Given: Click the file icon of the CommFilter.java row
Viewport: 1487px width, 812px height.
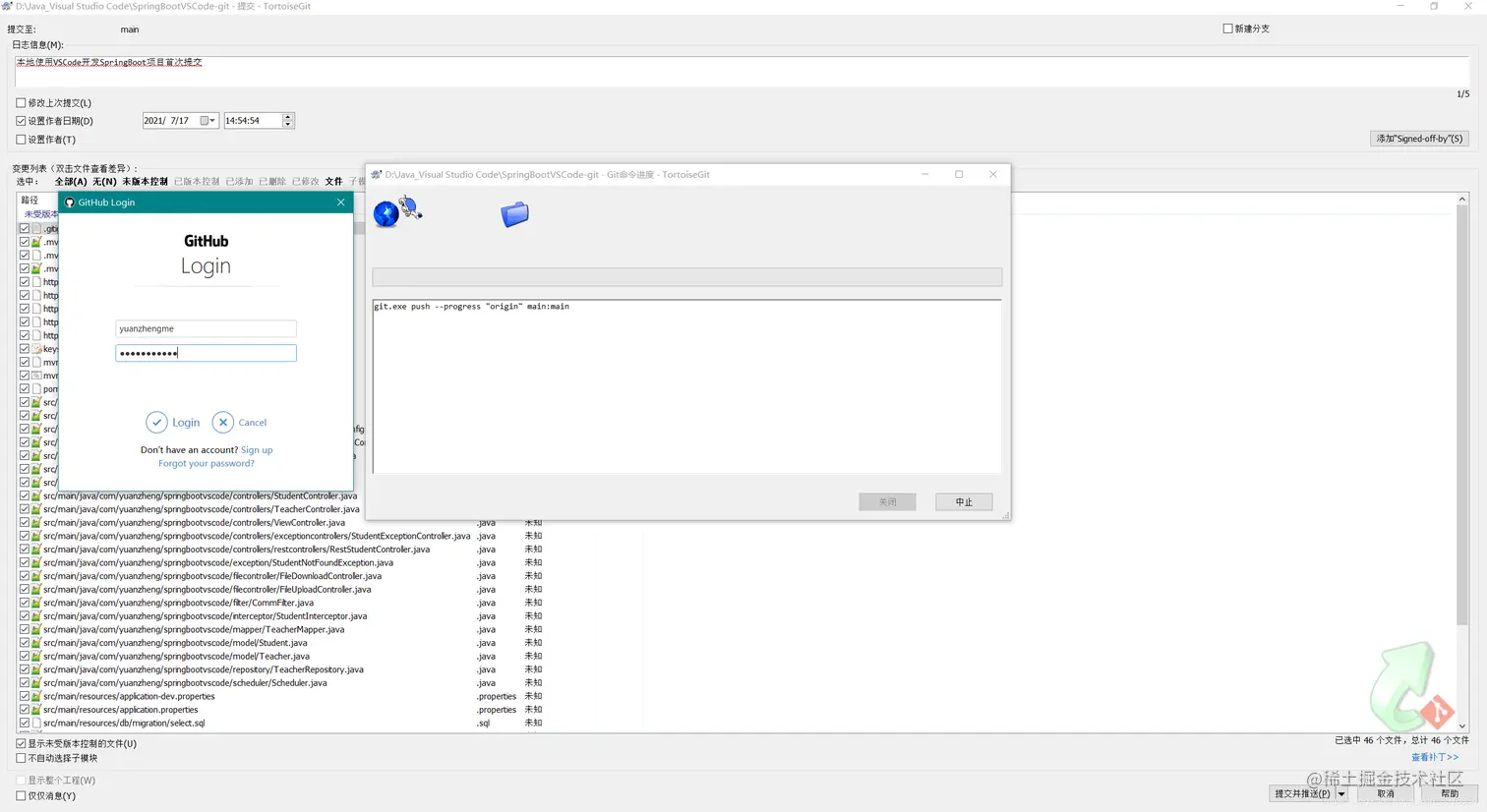Looking at the screenshot, I should (x=36, y=604).
